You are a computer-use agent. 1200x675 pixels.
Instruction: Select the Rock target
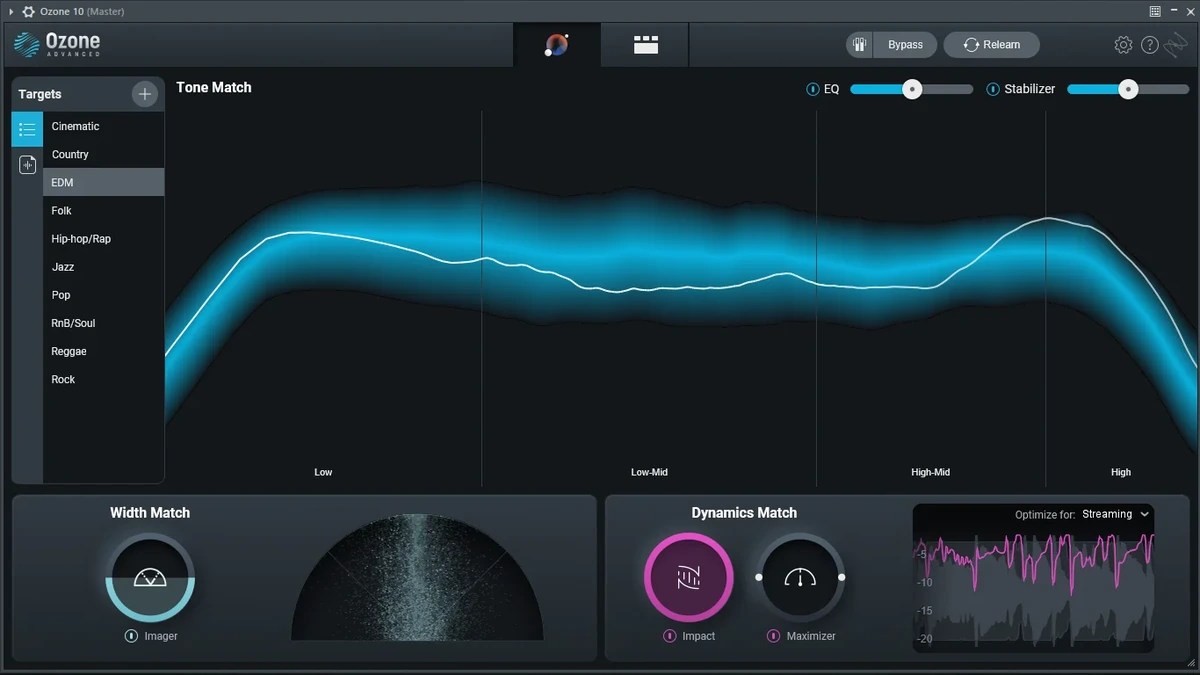[103, 379]
